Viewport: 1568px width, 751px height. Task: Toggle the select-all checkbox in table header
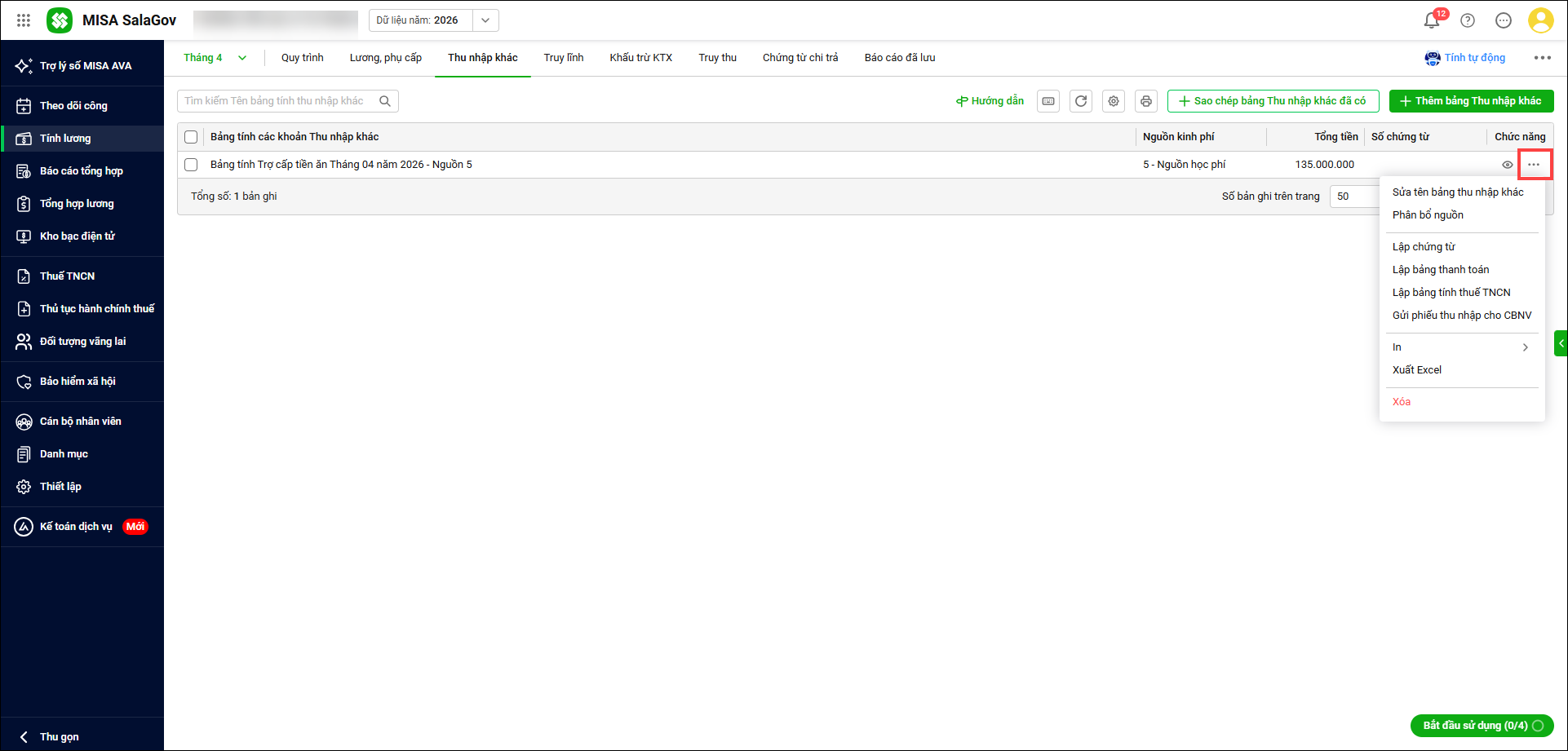(x=191, y=137)
